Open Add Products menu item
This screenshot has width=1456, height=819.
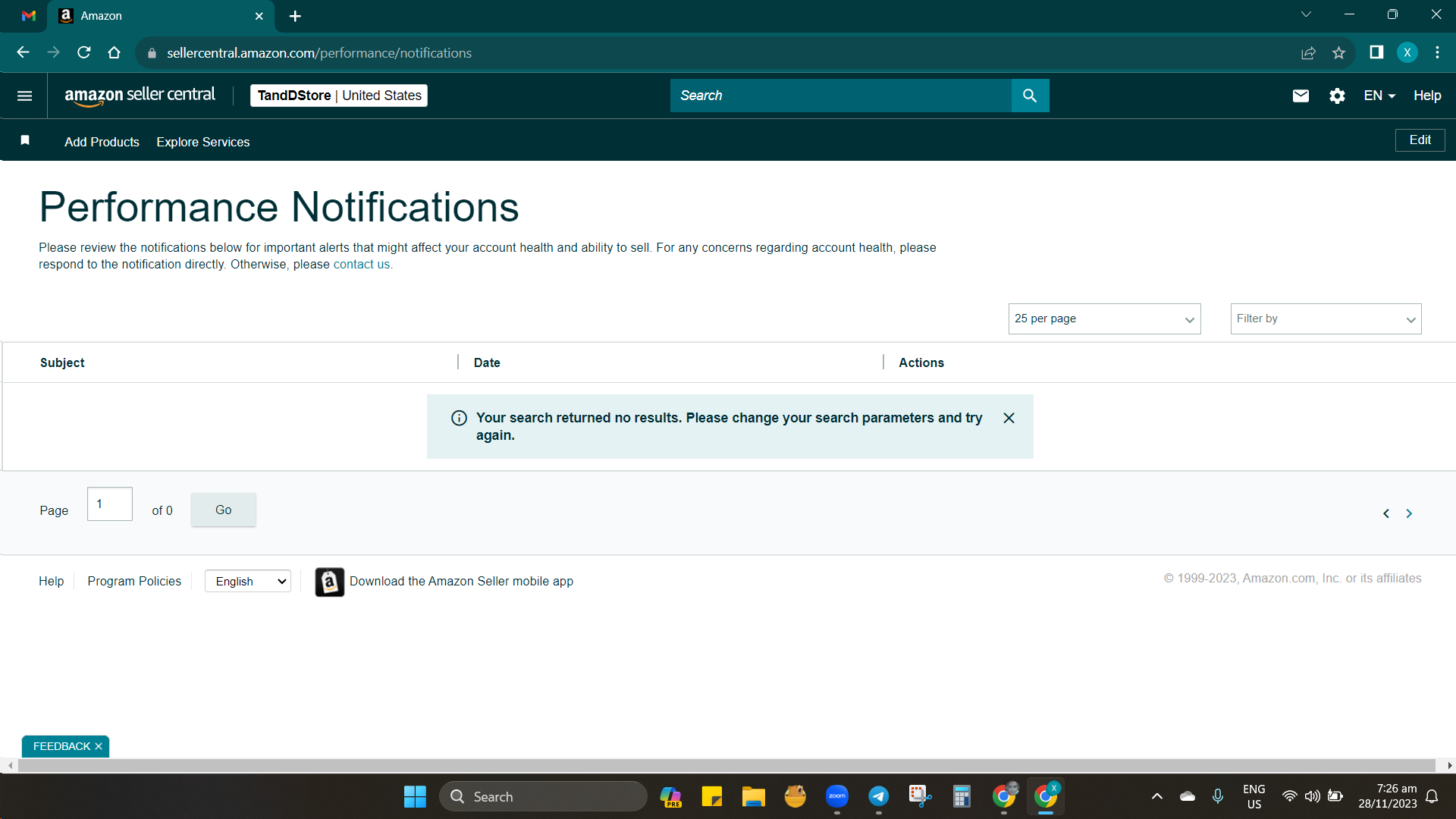tap(102, 142)
